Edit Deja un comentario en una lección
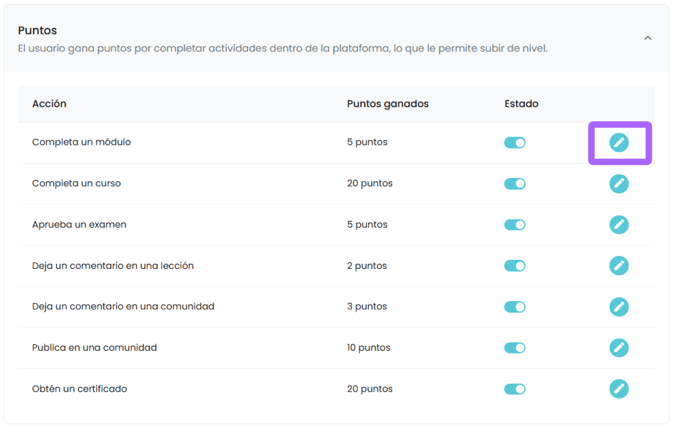 click(619, 266)
